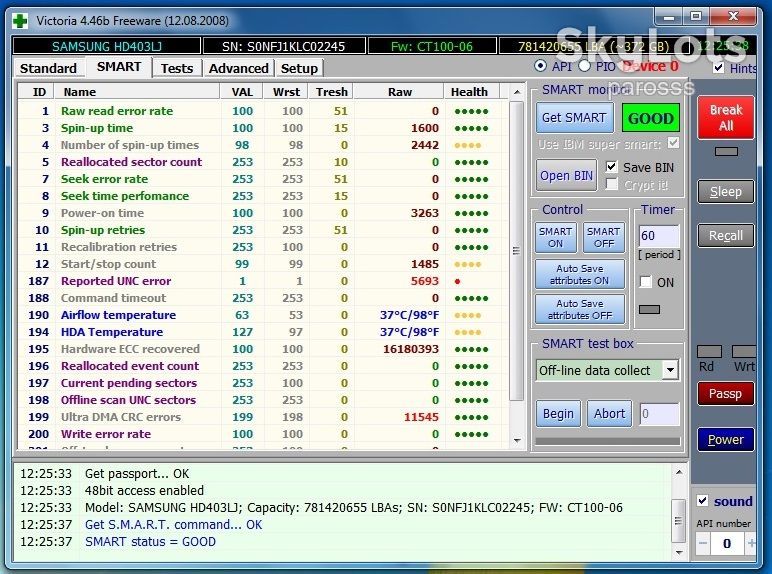Image resolution: width=772 pixels, height=574 pixels.
Task: Click the Begin test button
Action: pyautogui.click(x=558, y=414)
